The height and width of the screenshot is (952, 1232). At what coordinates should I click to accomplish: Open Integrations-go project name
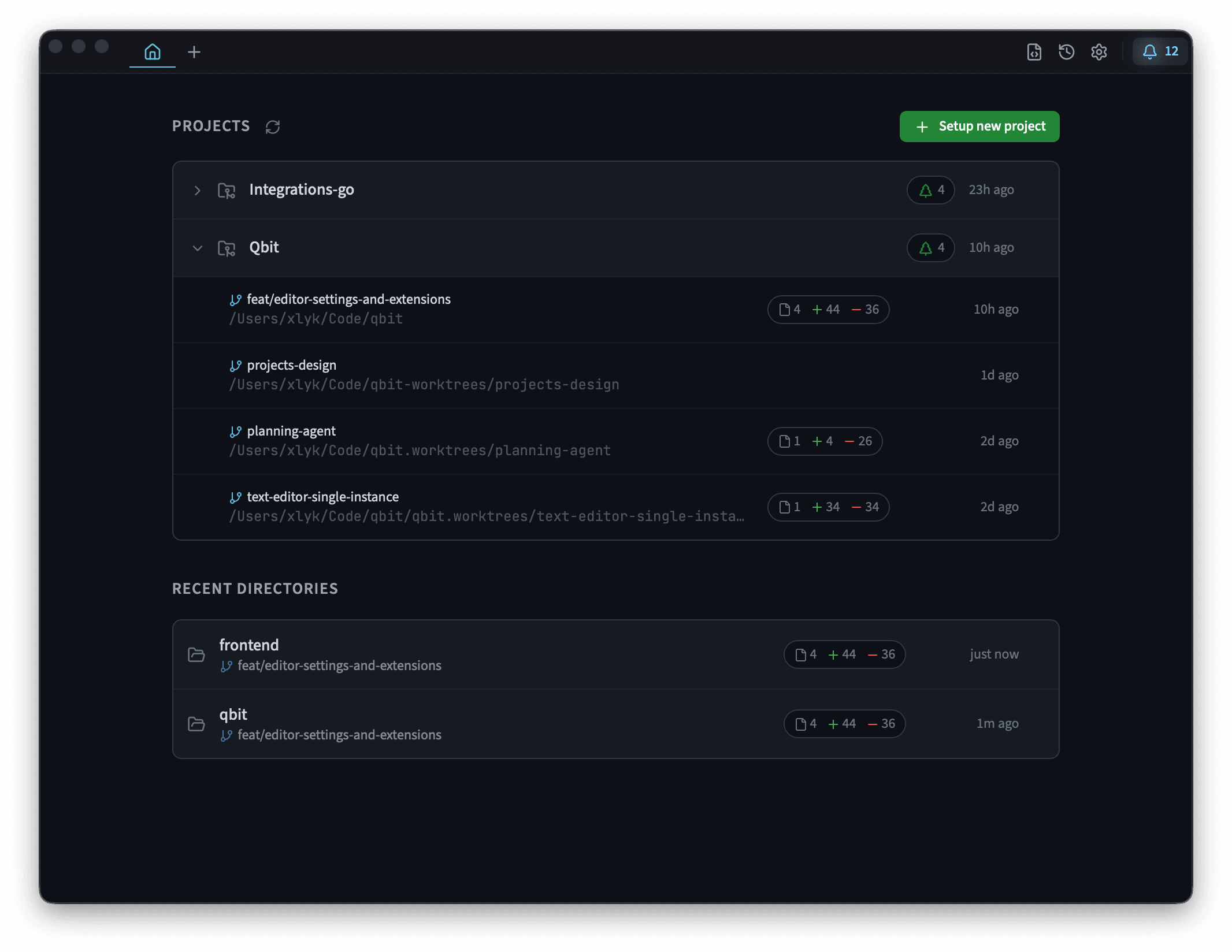302,189
